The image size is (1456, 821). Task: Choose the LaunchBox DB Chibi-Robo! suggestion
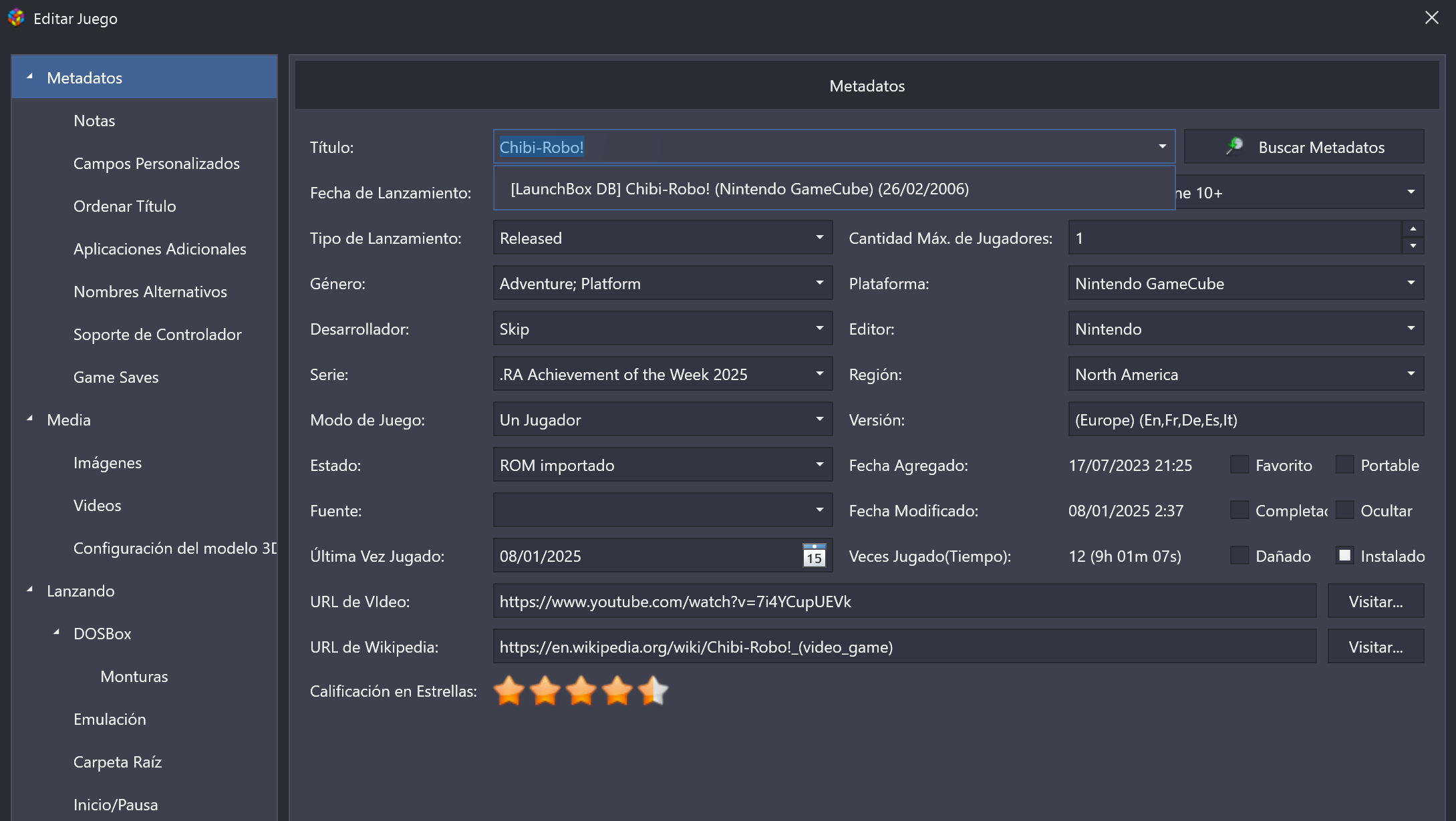[834, 189]
